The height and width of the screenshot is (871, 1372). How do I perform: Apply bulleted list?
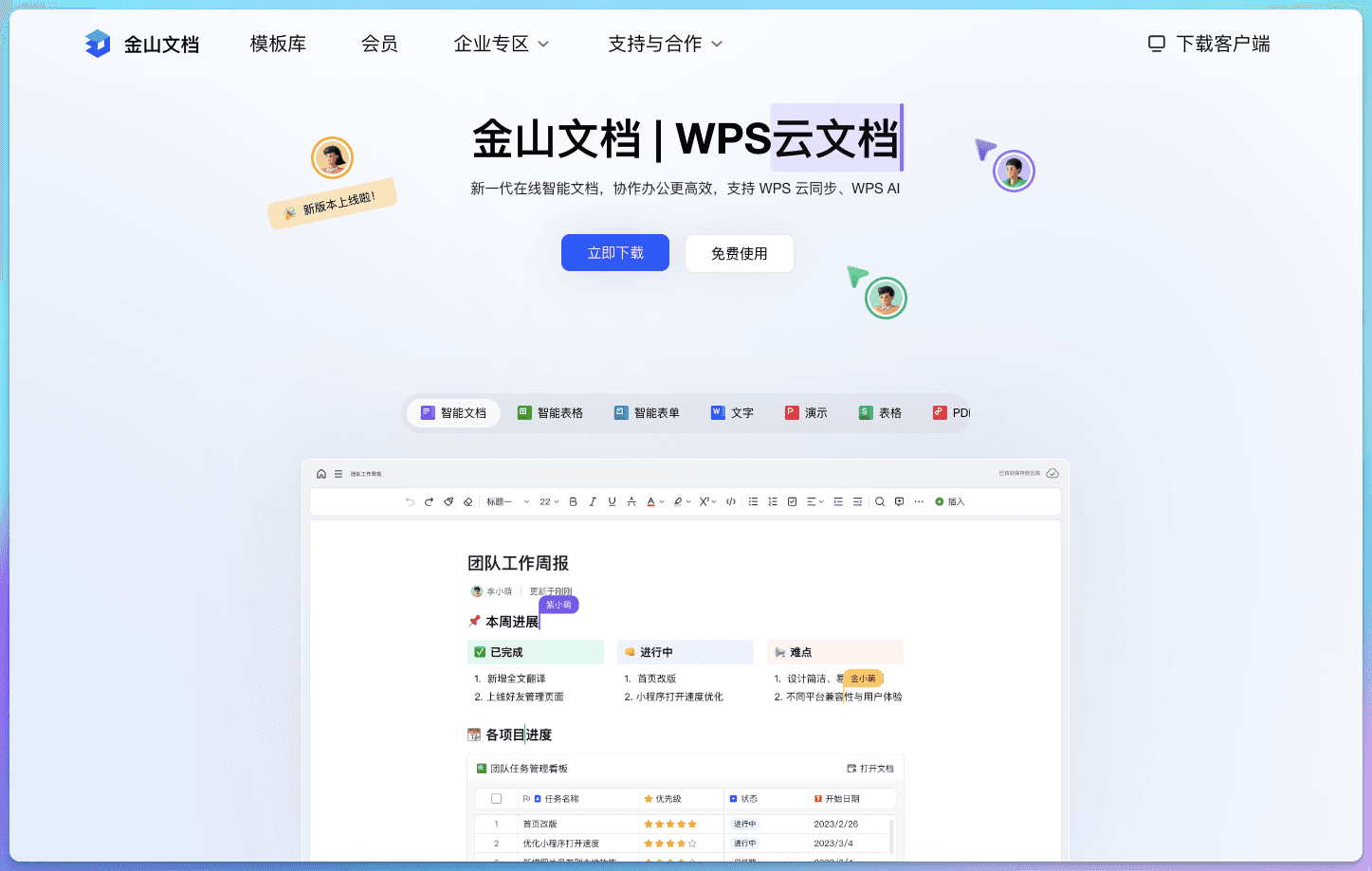(x=753, y=501)
